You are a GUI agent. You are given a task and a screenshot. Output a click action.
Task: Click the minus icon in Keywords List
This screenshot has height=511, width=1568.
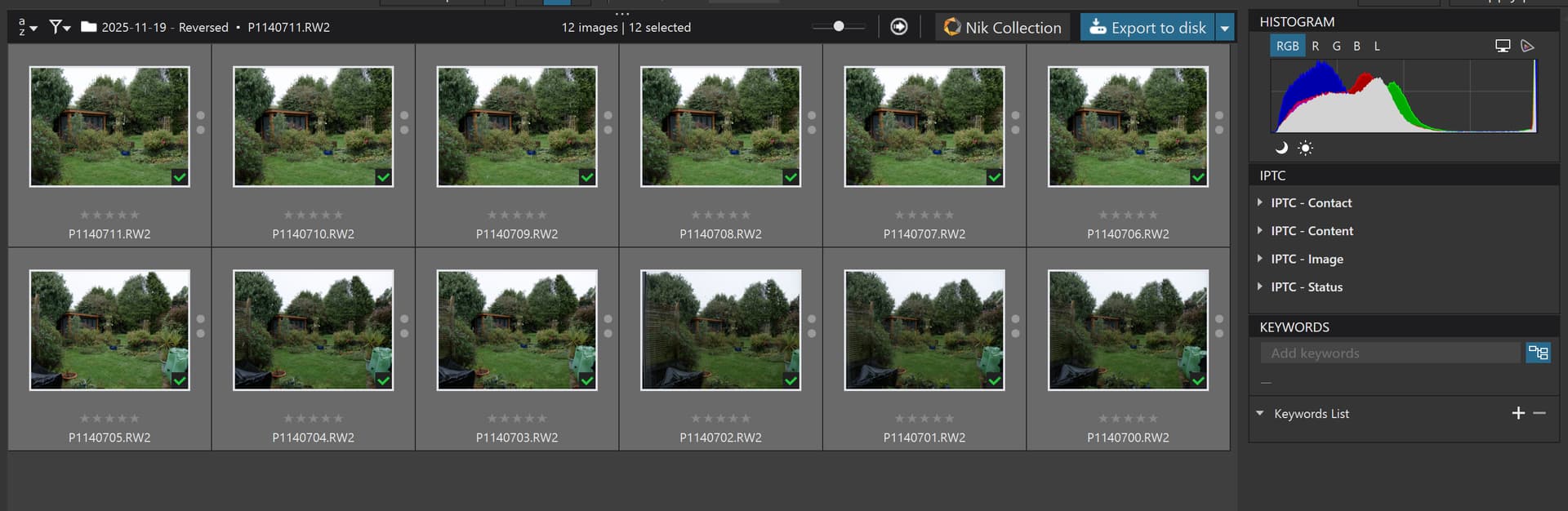point(1539,414)
